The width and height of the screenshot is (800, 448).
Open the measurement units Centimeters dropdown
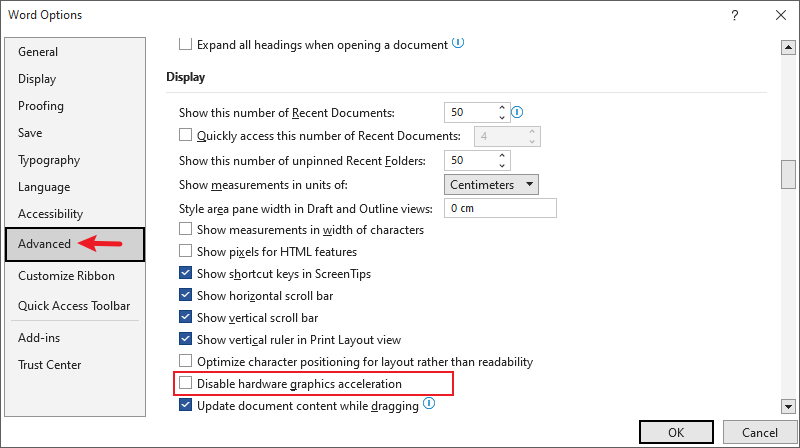(x=491, y=185)
